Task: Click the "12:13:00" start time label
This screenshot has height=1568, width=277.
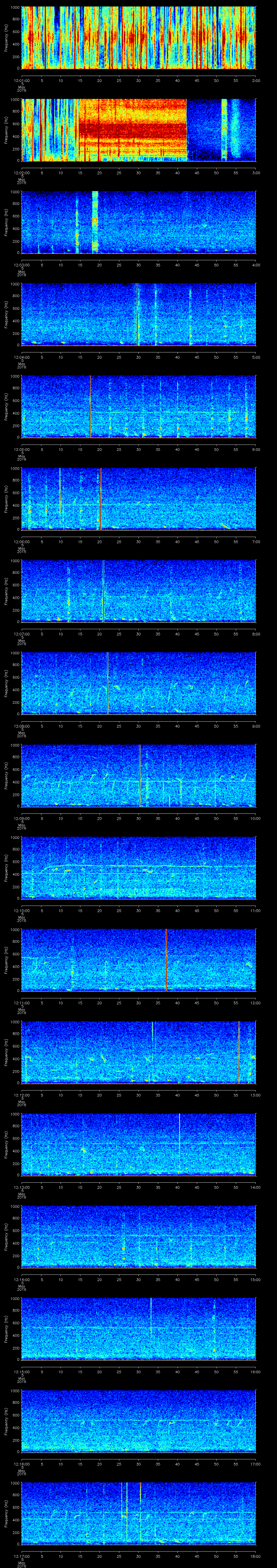Action: pos(22,1187)
